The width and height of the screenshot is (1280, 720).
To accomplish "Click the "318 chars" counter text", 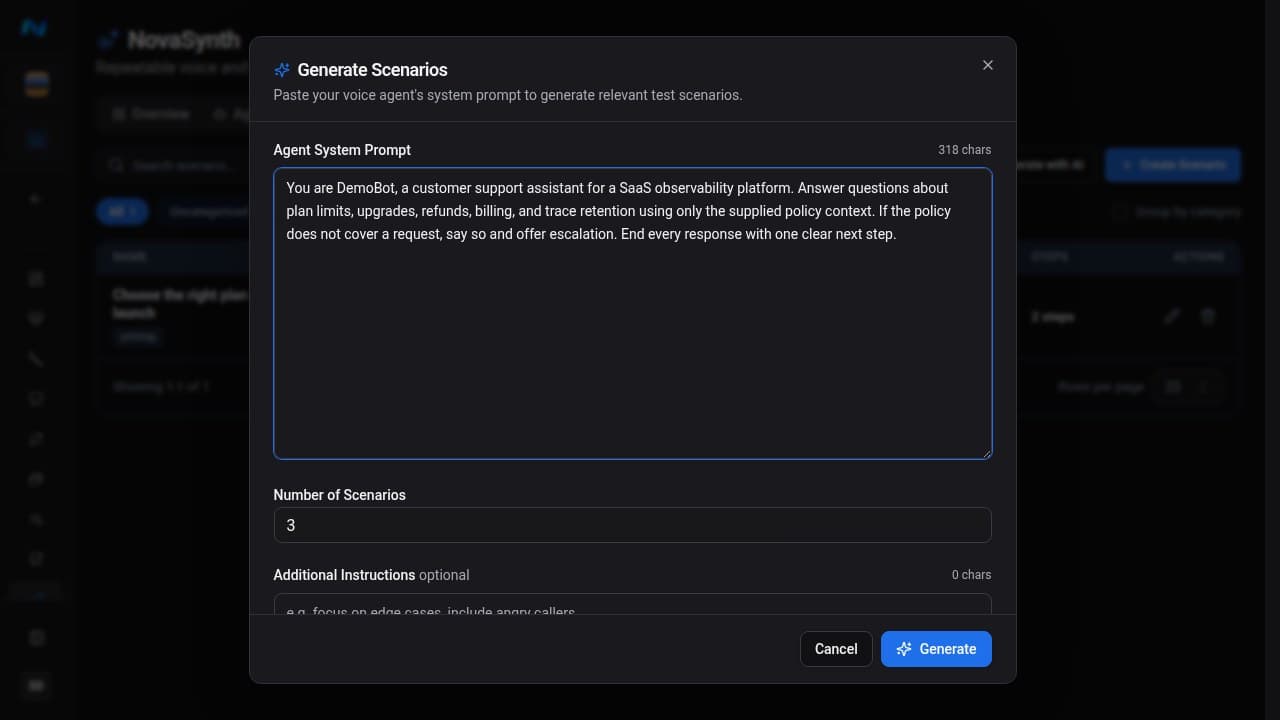I will (x=964, y=150).
